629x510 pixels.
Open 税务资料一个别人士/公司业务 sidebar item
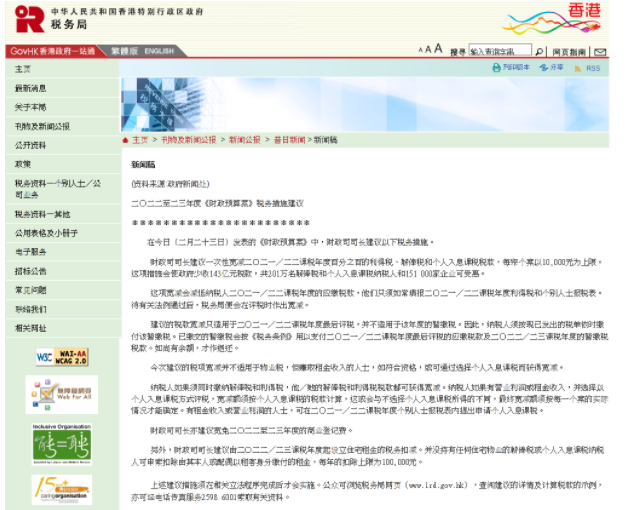63,189
